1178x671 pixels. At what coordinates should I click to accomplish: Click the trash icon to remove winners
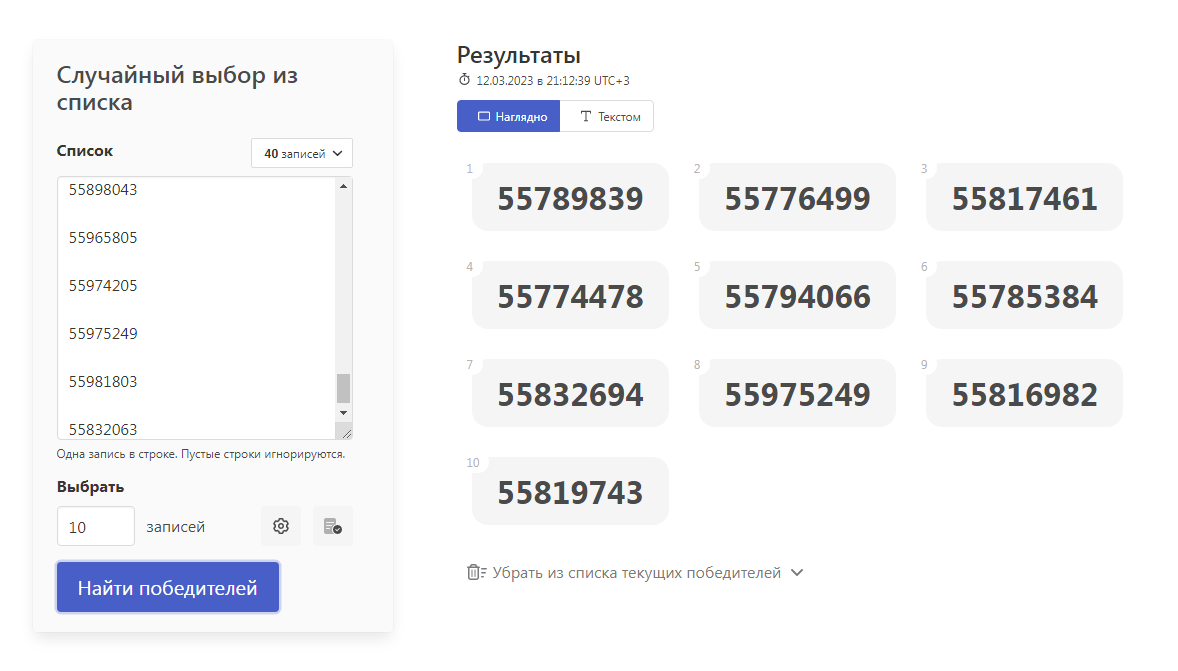click(476, 573)
